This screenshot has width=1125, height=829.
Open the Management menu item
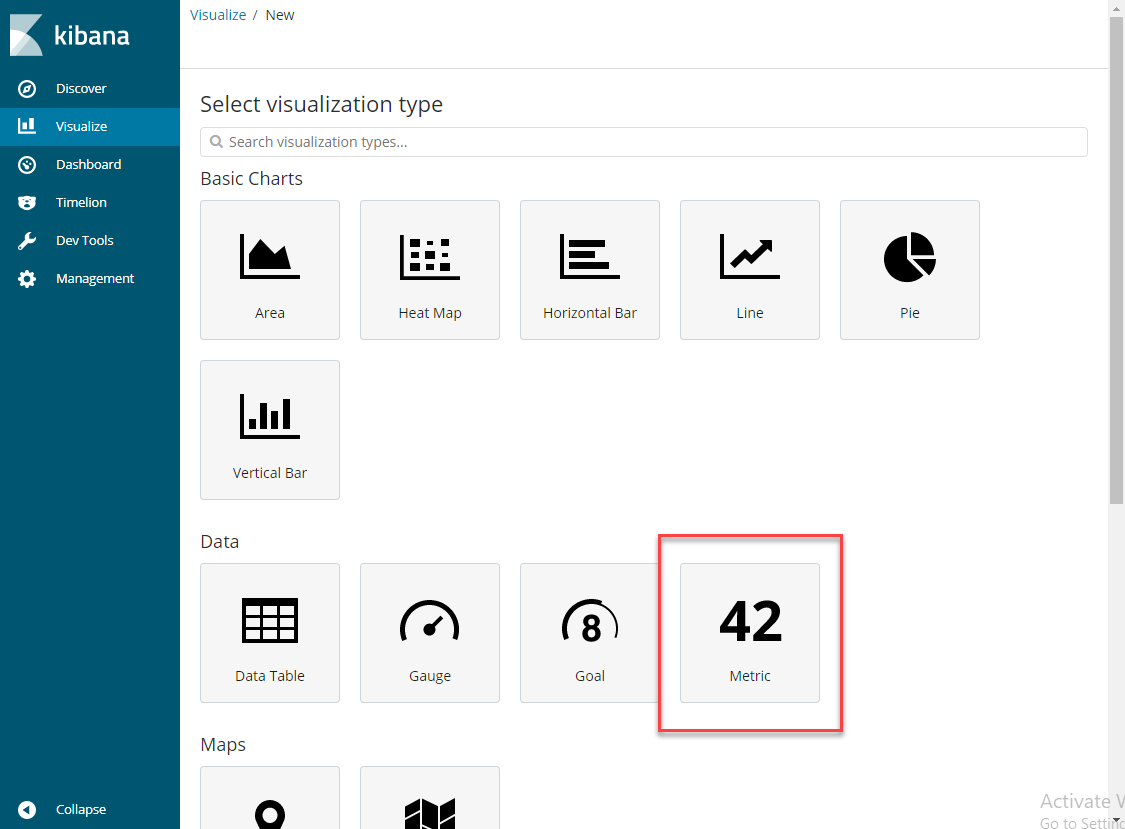coord(90,278)
